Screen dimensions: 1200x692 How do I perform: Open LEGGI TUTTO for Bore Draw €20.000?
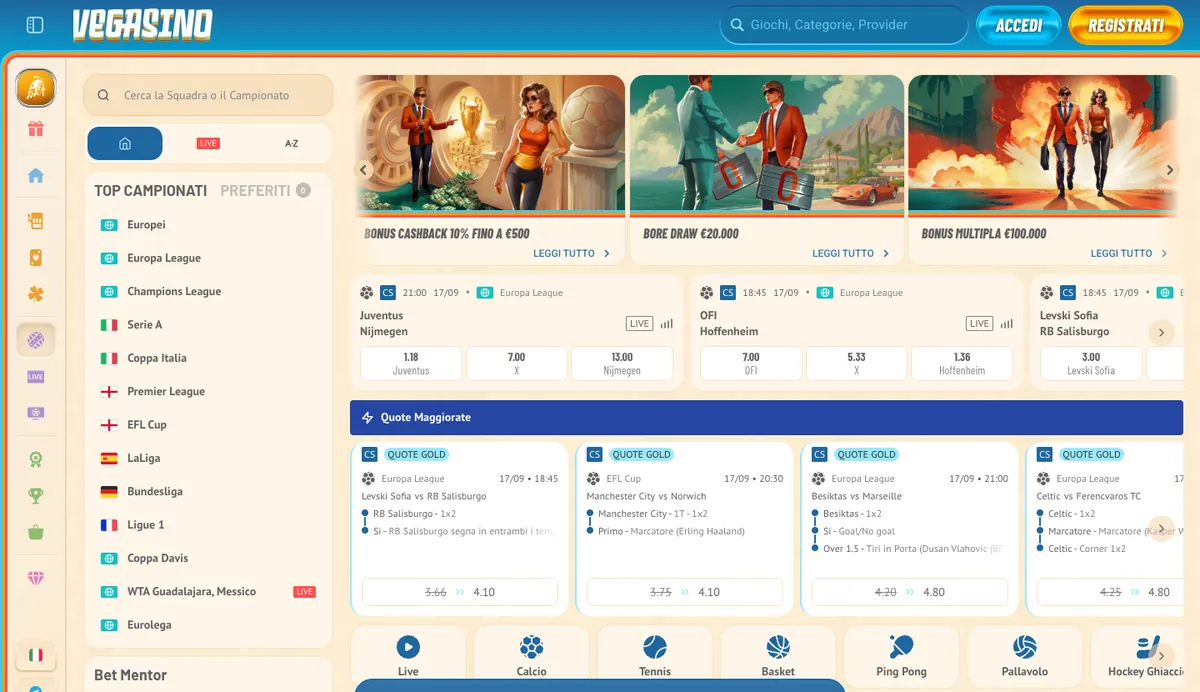851,253
